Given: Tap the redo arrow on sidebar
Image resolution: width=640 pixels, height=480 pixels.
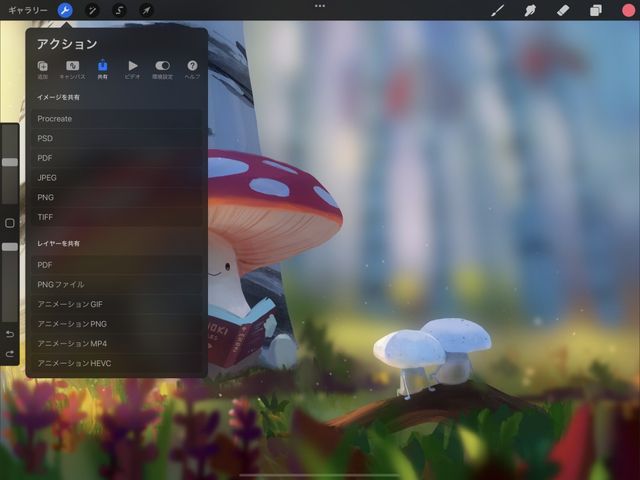Looking at the screenshot, I should point(10,353).
